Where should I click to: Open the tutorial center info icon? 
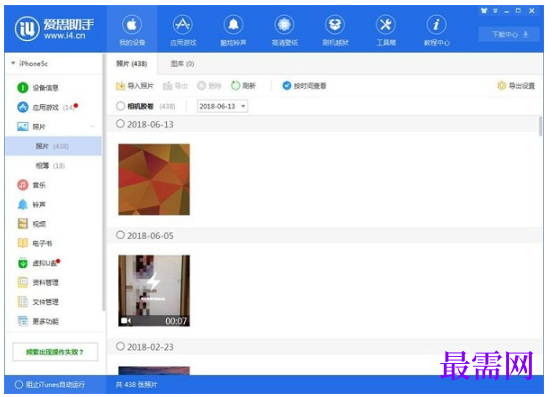(x=436, y=25)
